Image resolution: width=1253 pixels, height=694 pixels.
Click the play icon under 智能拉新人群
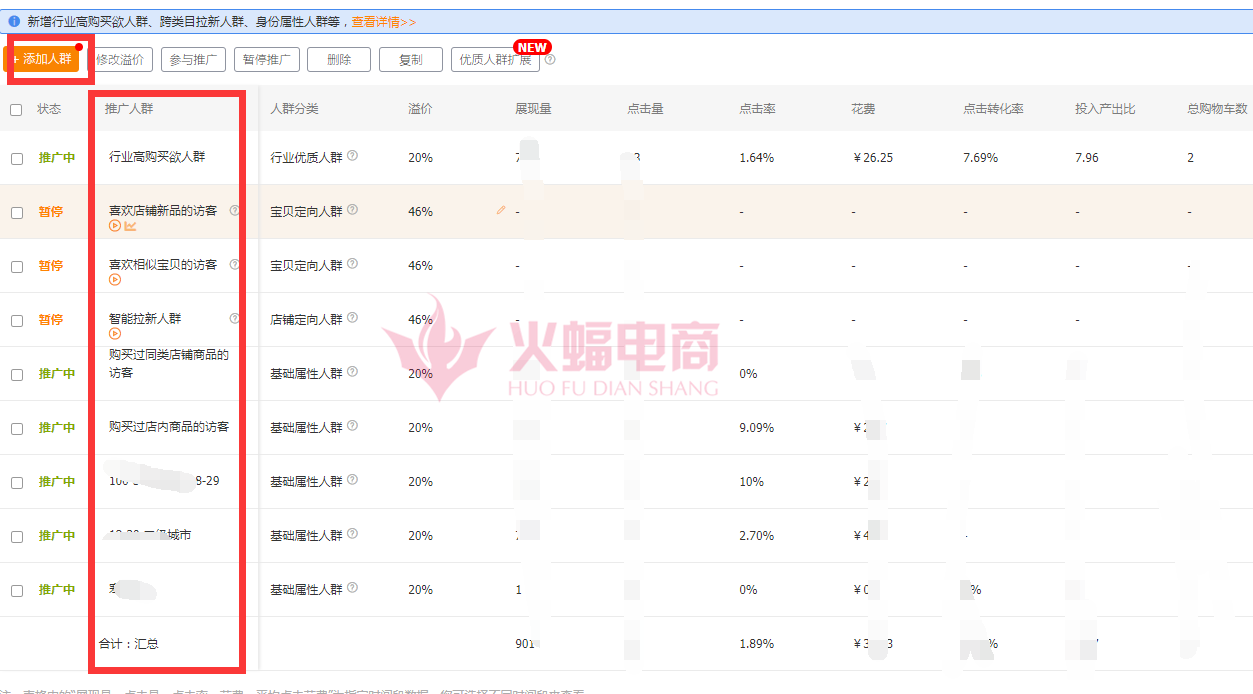pos(115,334)
